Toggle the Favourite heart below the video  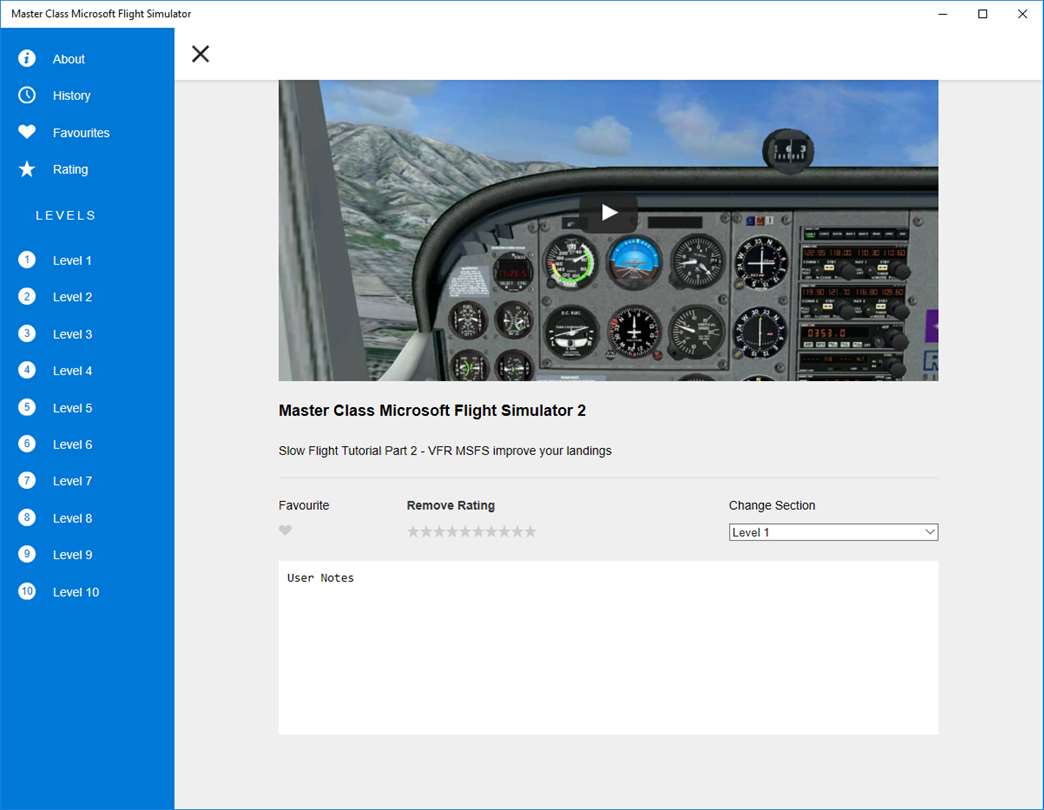click(x=285, y=530)
